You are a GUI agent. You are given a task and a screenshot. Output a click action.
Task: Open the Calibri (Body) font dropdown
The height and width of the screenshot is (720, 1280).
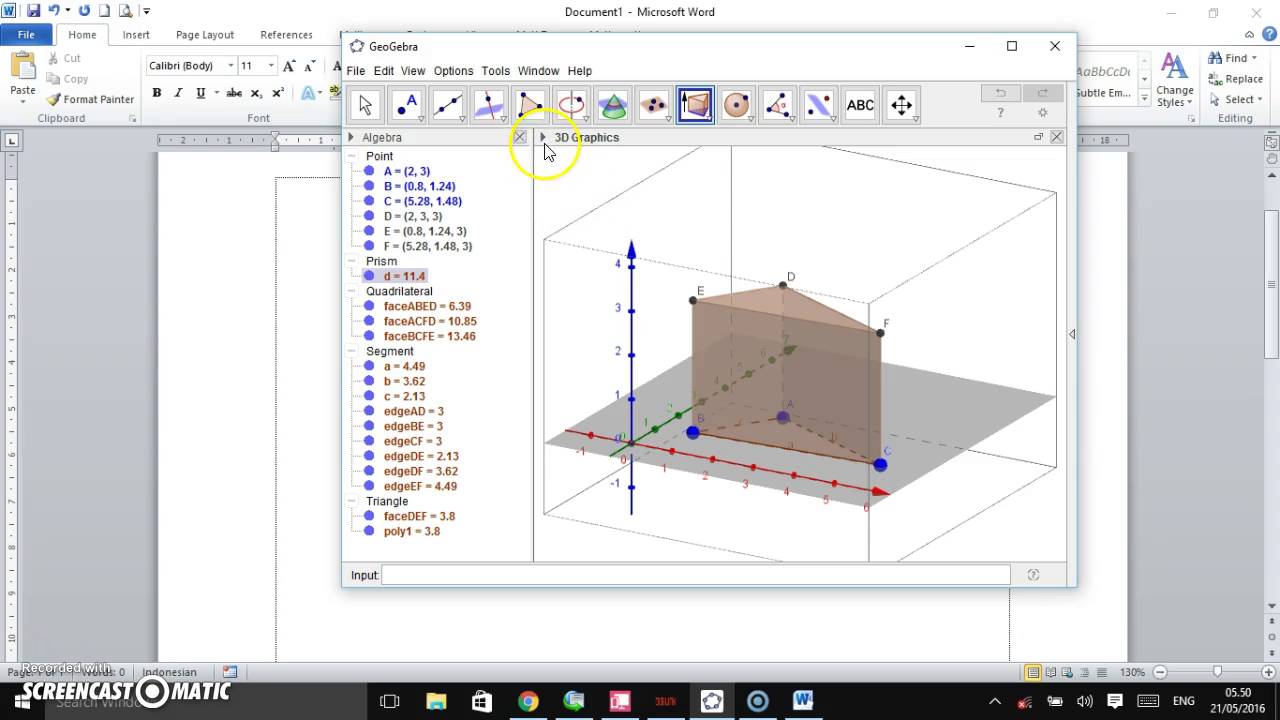click(231, 66)
